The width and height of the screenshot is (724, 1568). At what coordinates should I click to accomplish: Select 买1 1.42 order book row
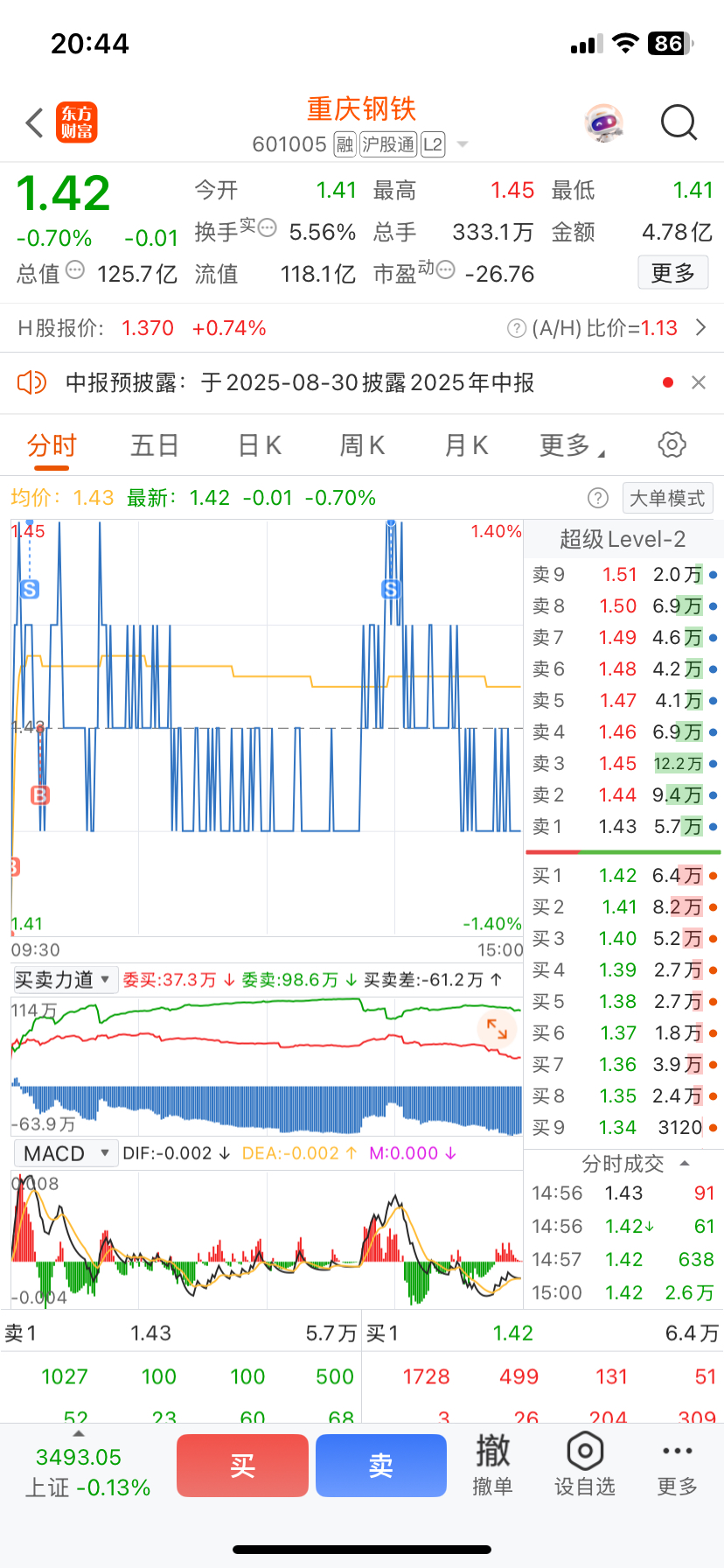pyautogui.click(x=624, y=876)
